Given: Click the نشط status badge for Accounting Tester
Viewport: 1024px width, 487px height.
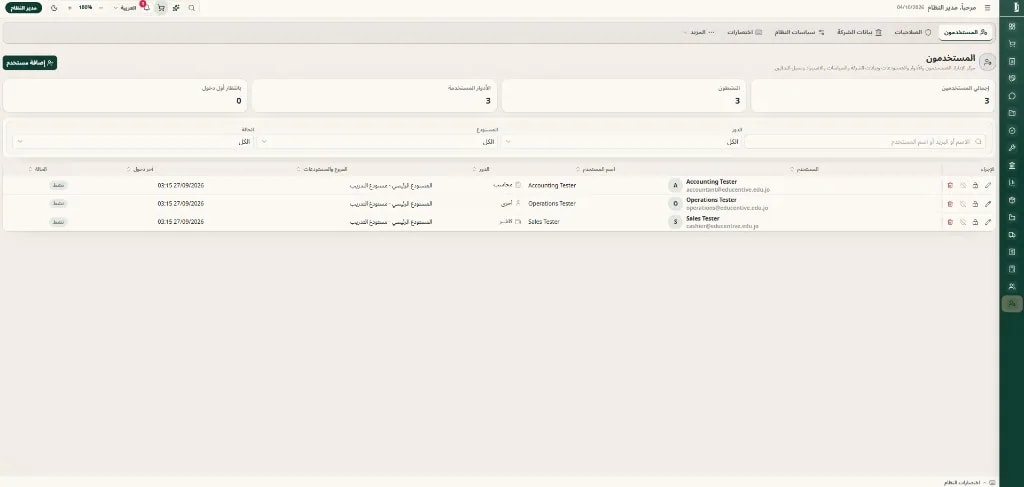Looking at the screenshot, I should [x=59, y=185].
